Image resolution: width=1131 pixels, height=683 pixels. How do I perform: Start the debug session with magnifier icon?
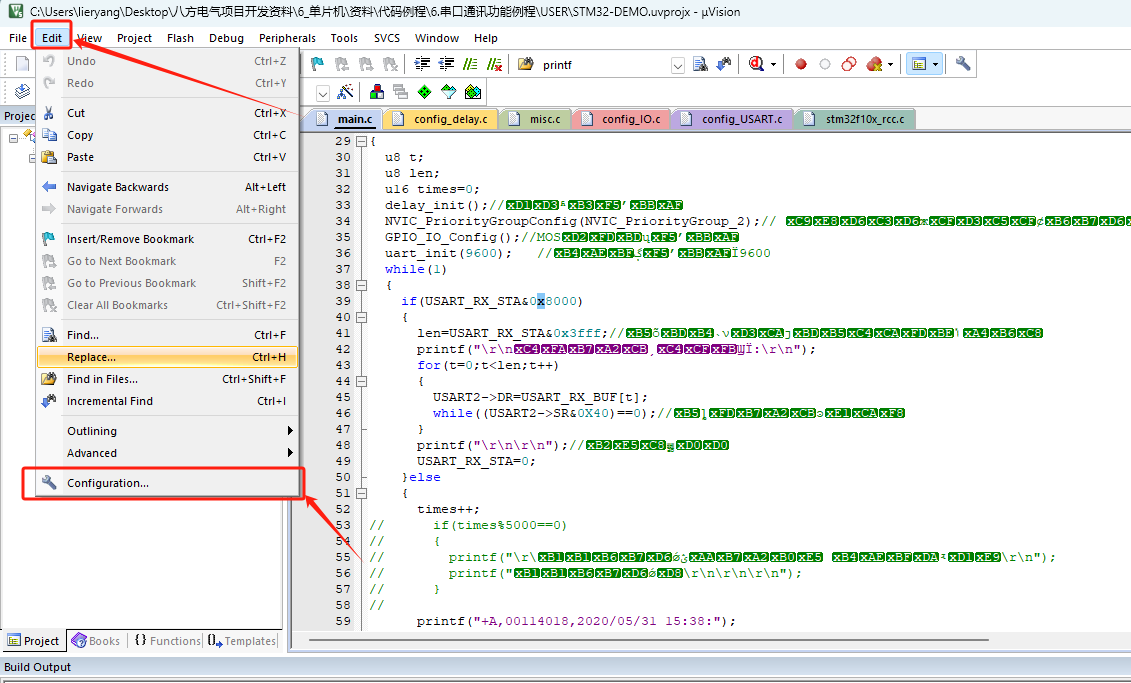pos(756,64)
